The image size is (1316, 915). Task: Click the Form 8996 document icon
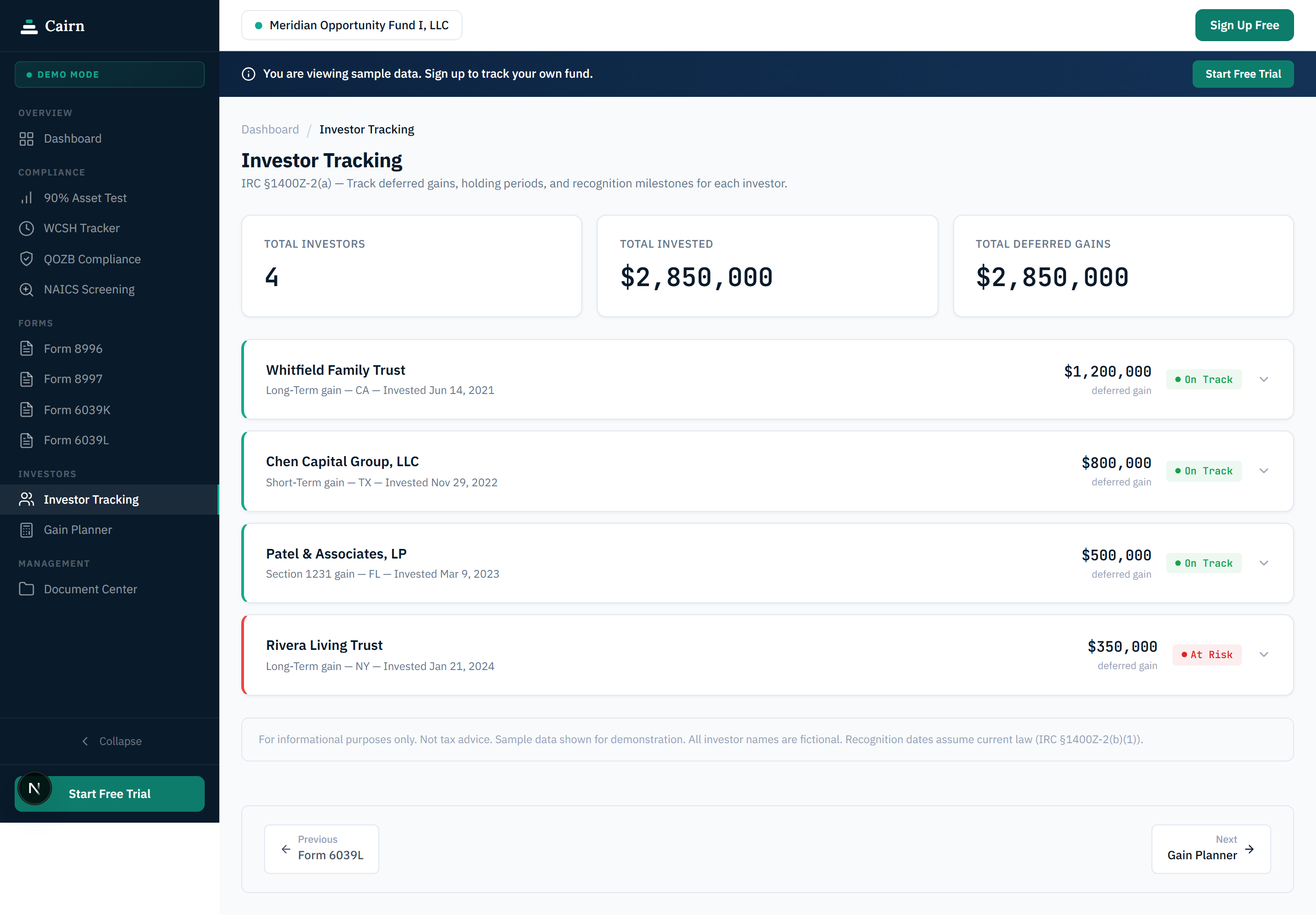[x=27, y=349]
